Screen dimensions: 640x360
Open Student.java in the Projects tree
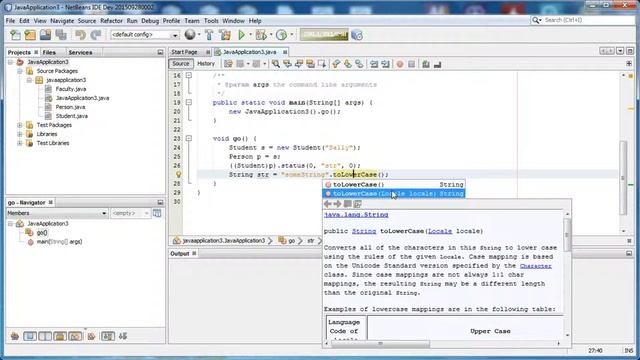(x=71, y=116)
